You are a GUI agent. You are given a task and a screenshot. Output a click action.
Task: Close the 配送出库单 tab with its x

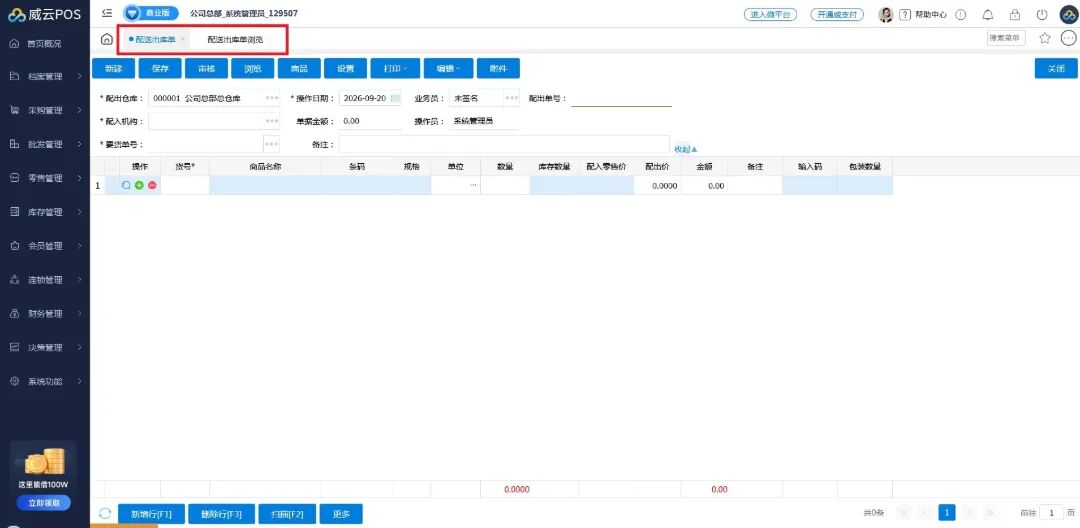tap(183, 39)
